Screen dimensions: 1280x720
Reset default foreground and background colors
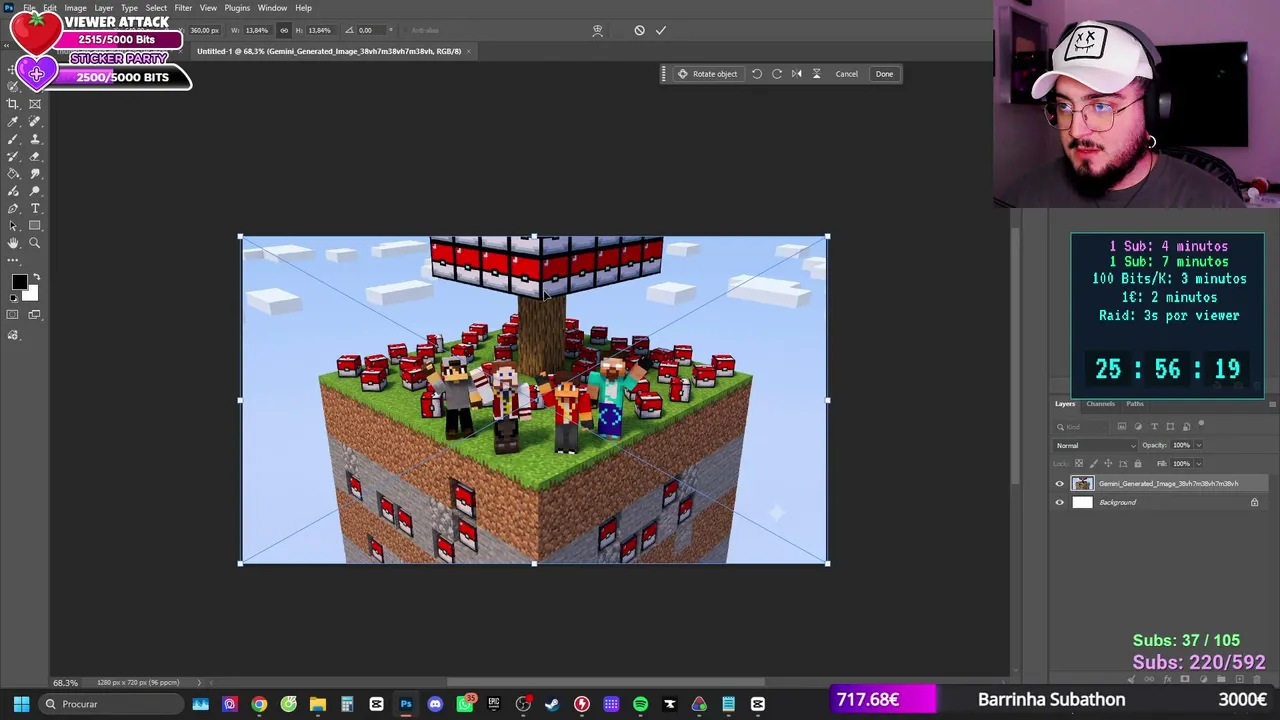point(13,298)
